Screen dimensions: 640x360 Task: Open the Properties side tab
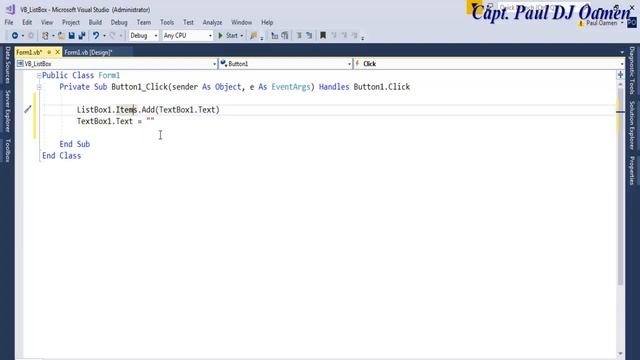point(631,171)
